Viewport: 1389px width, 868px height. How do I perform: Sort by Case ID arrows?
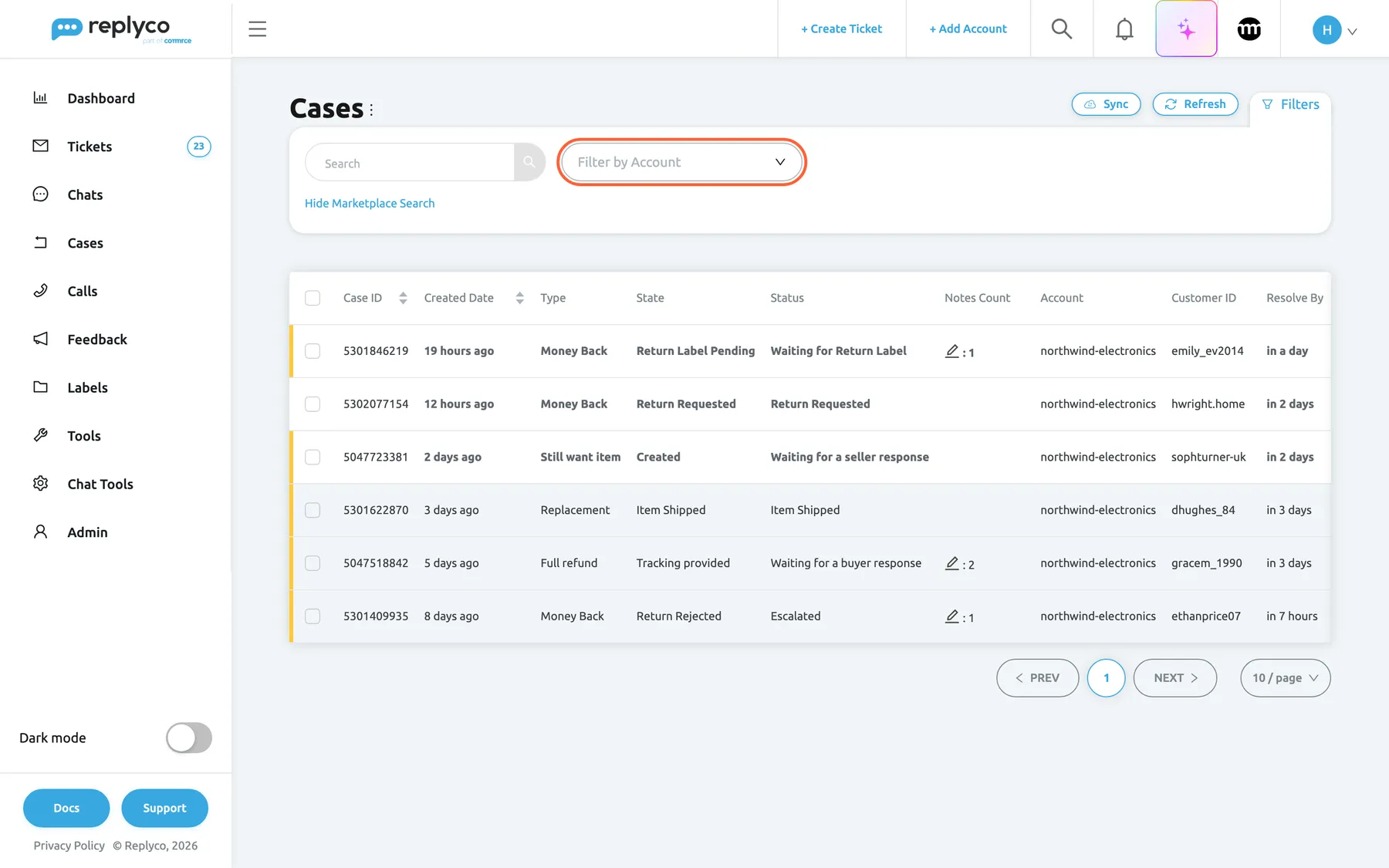click(x=403, y=298)
